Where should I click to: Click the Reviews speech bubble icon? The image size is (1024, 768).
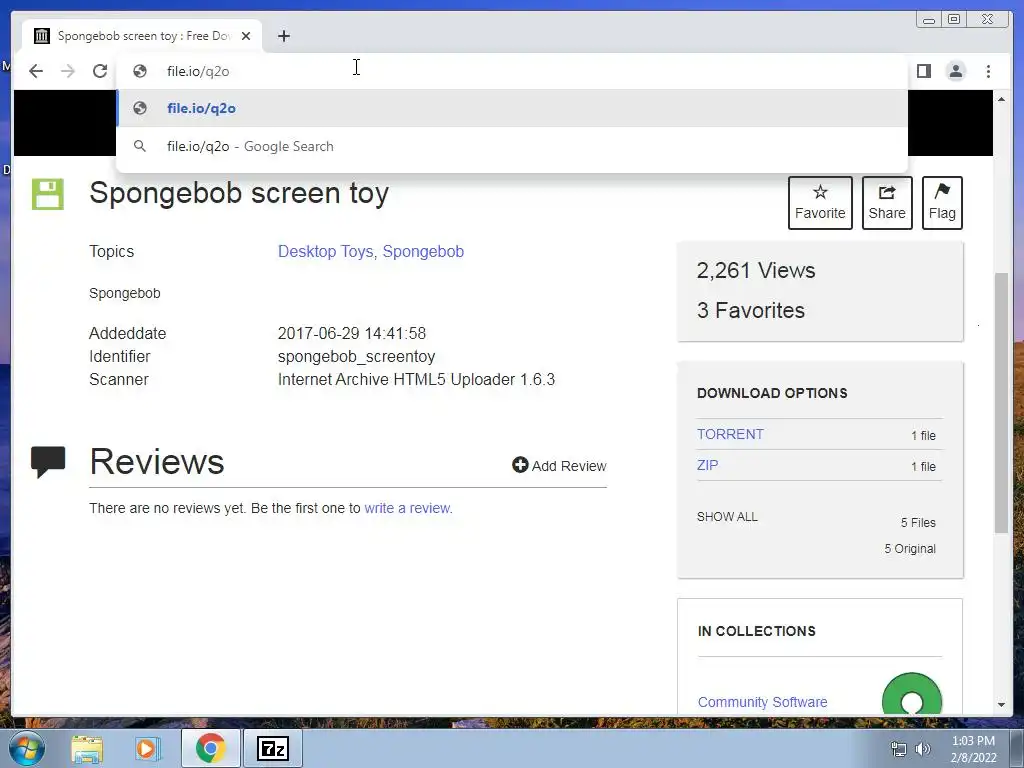pos(48,462)
